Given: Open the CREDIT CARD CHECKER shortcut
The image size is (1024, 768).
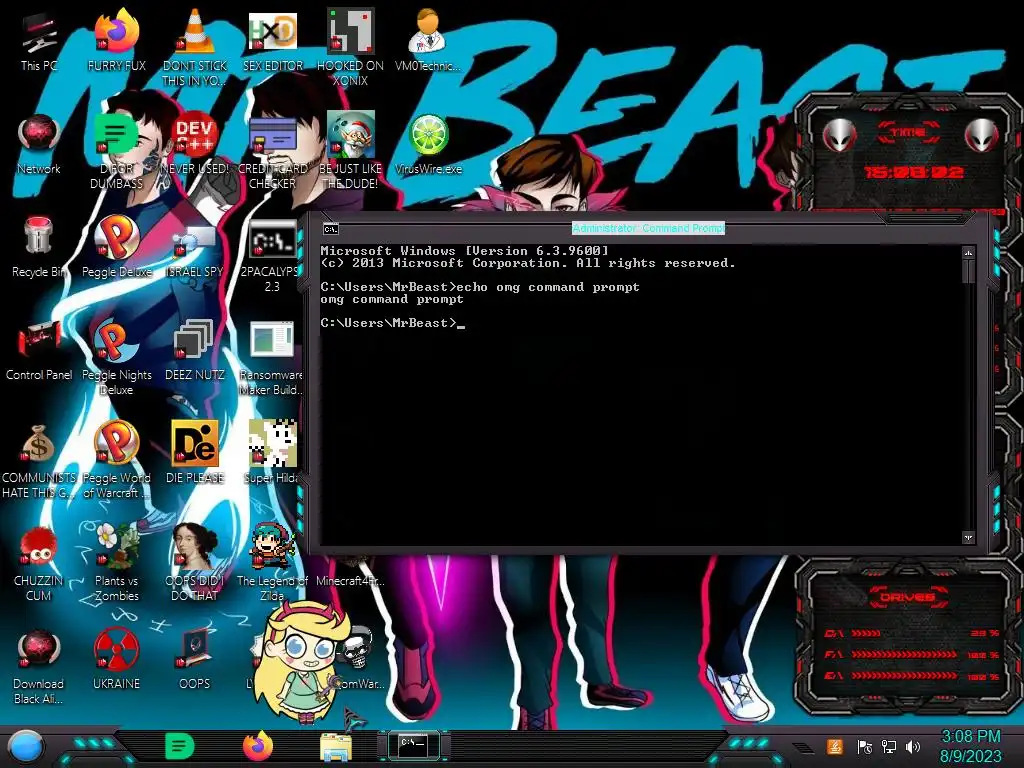Looking at the screenshot, I should (x=273, y=151).
